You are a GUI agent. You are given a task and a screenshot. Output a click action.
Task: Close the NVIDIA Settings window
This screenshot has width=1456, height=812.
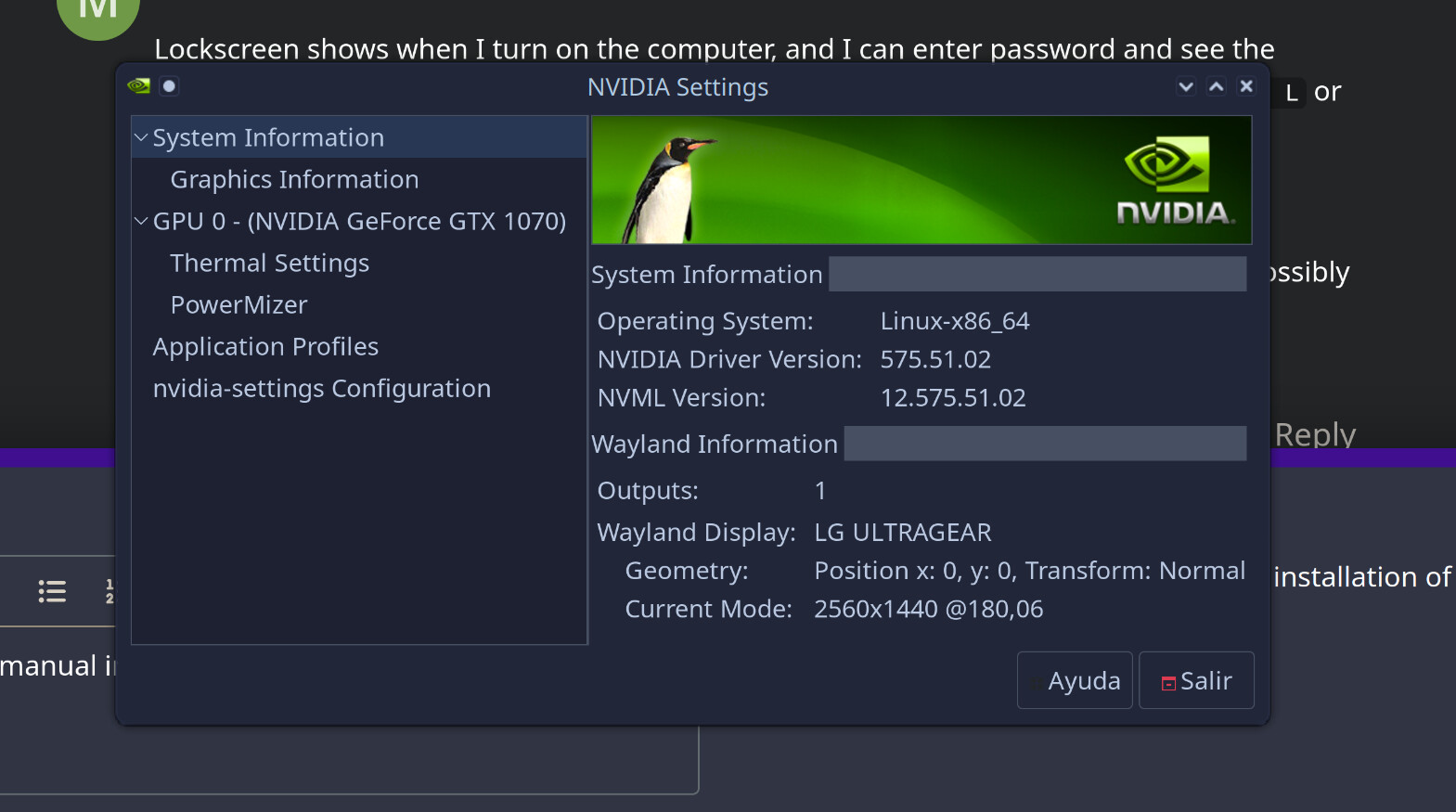pyautogui.click(x=1246, y=86)
